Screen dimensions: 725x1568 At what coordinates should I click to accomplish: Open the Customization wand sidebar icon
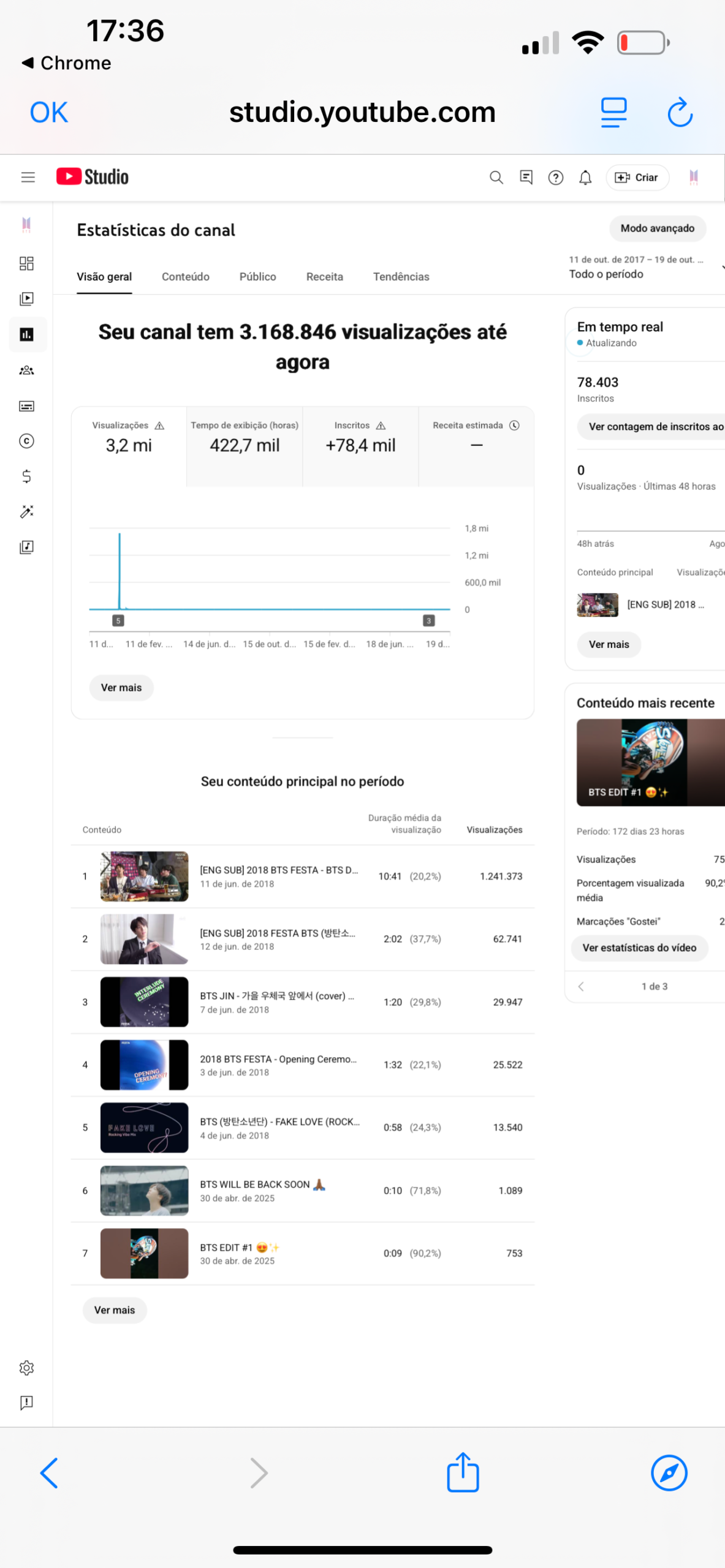point(26,511)
